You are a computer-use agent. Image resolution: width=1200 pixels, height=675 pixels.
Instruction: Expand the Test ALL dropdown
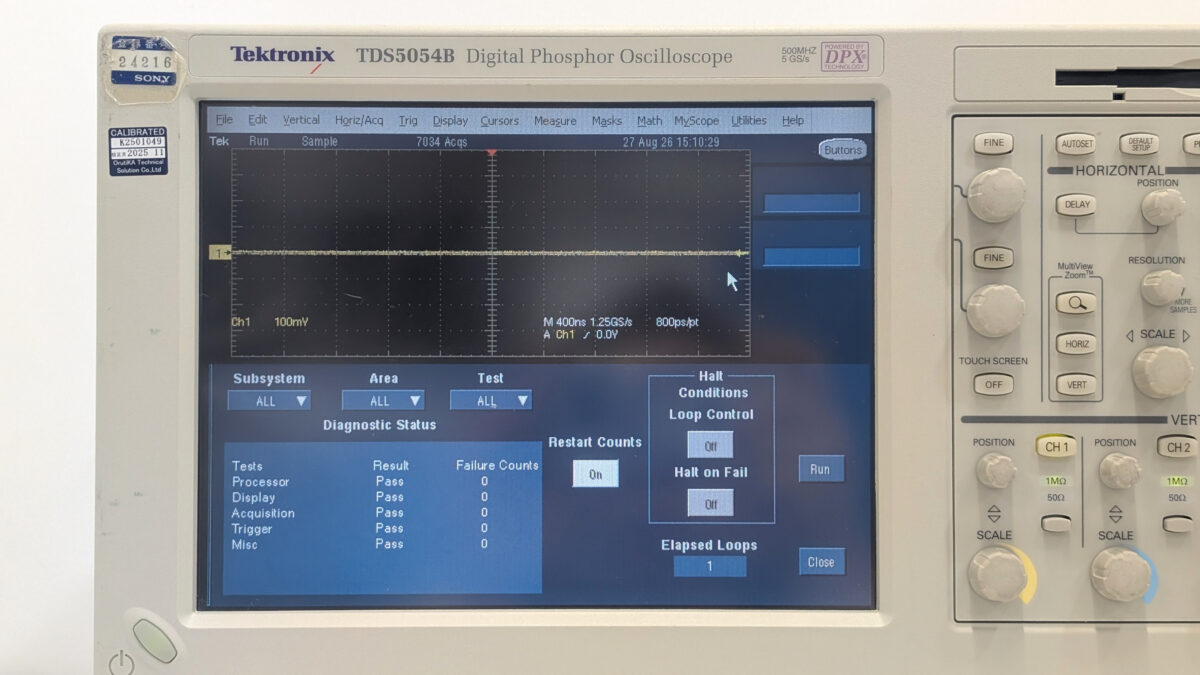(x=490, y=400)
